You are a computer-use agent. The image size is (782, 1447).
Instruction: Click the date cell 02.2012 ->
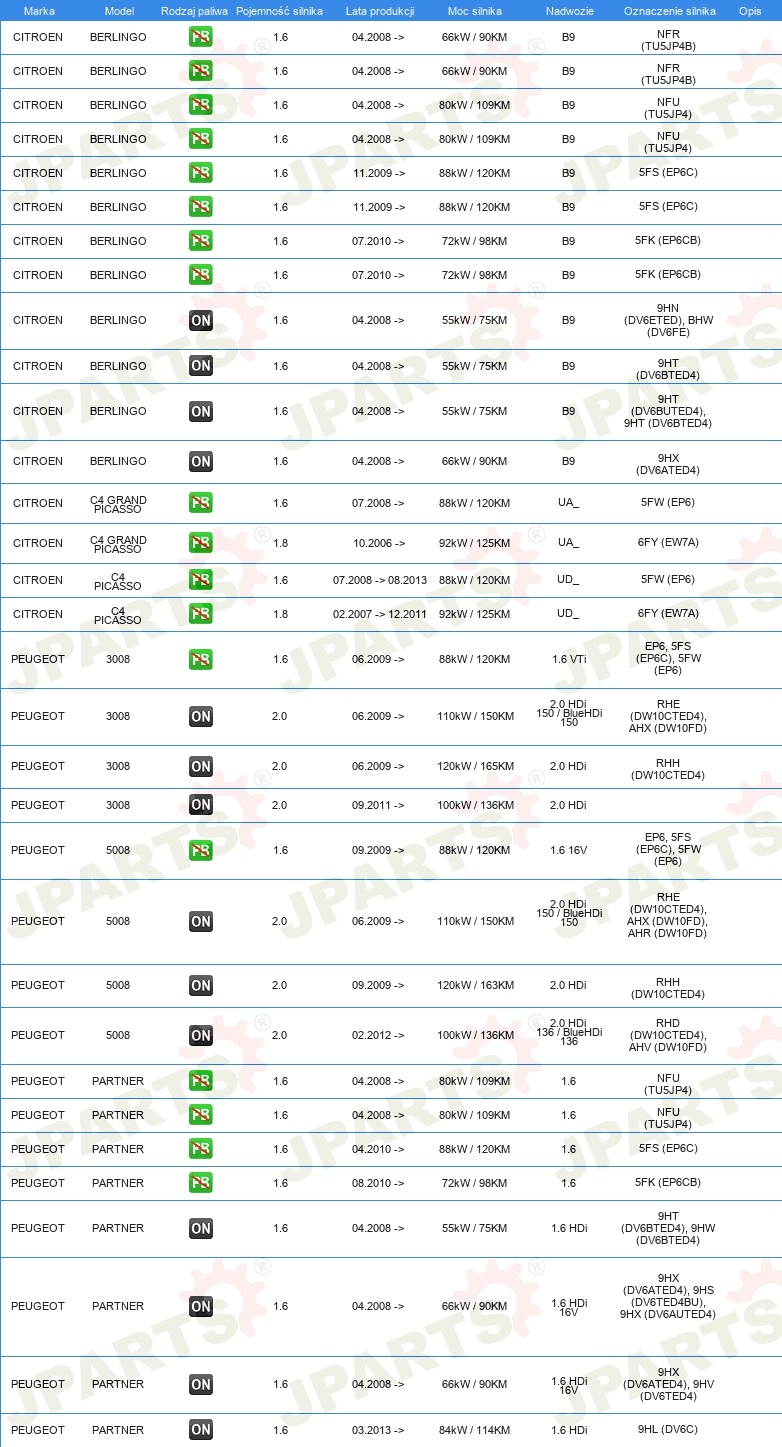pos(379,1036)
